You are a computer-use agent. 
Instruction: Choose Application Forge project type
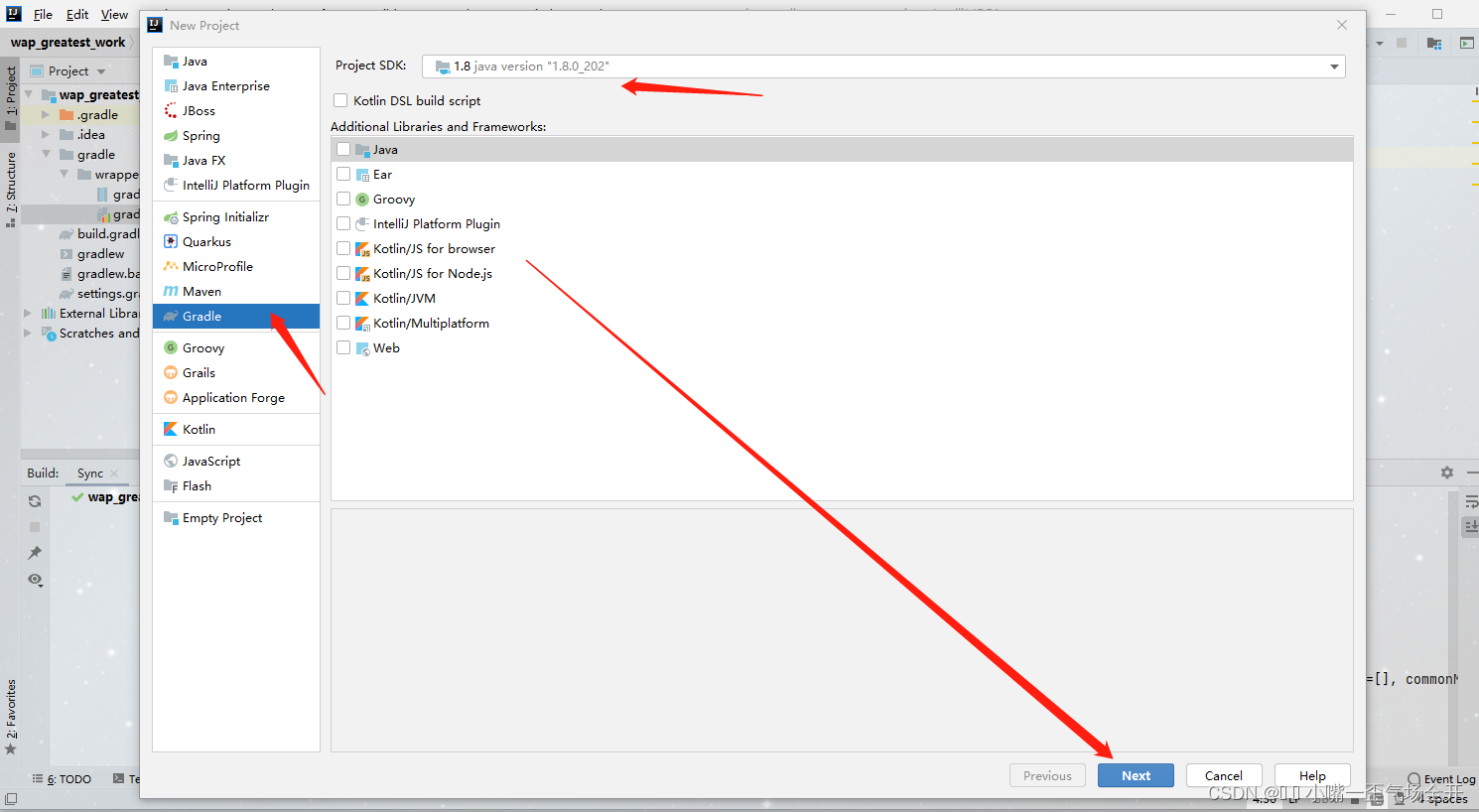point(236,398)
